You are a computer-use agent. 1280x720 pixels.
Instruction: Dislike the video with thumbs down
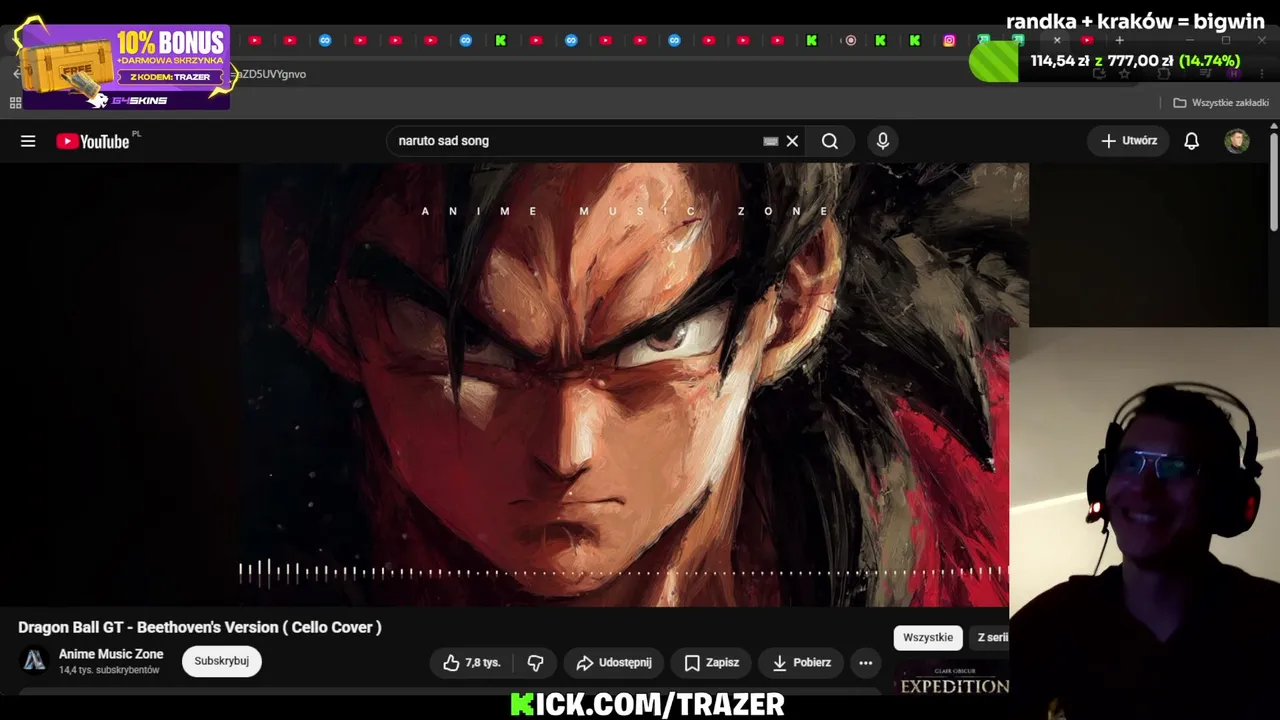tap(535, 662)
